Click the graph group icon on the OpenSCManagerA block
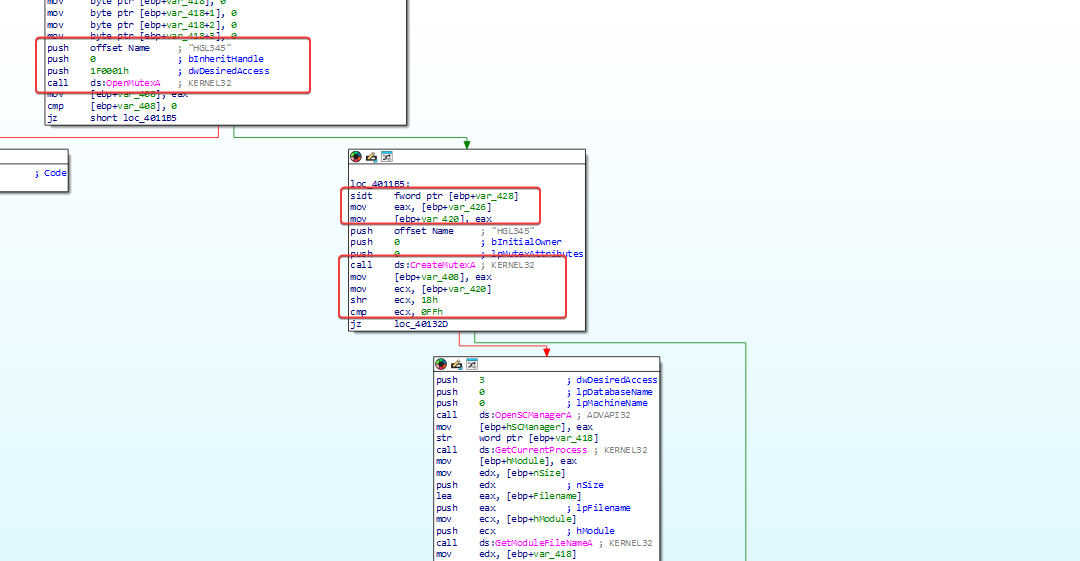This screenshot has height=561, width=1080. click(472, 364)
